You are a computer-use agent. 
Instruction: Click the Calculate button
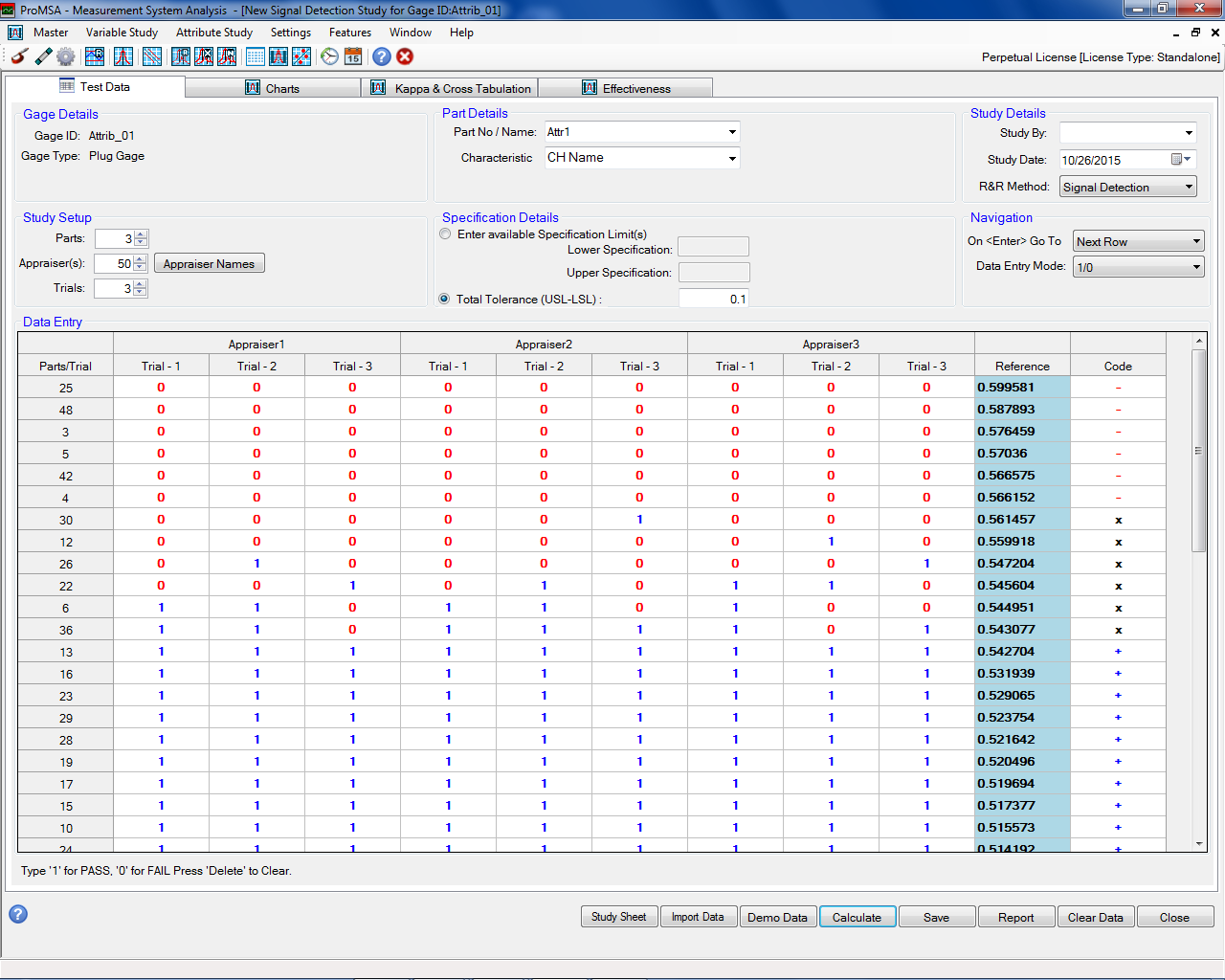pos(857,917)
